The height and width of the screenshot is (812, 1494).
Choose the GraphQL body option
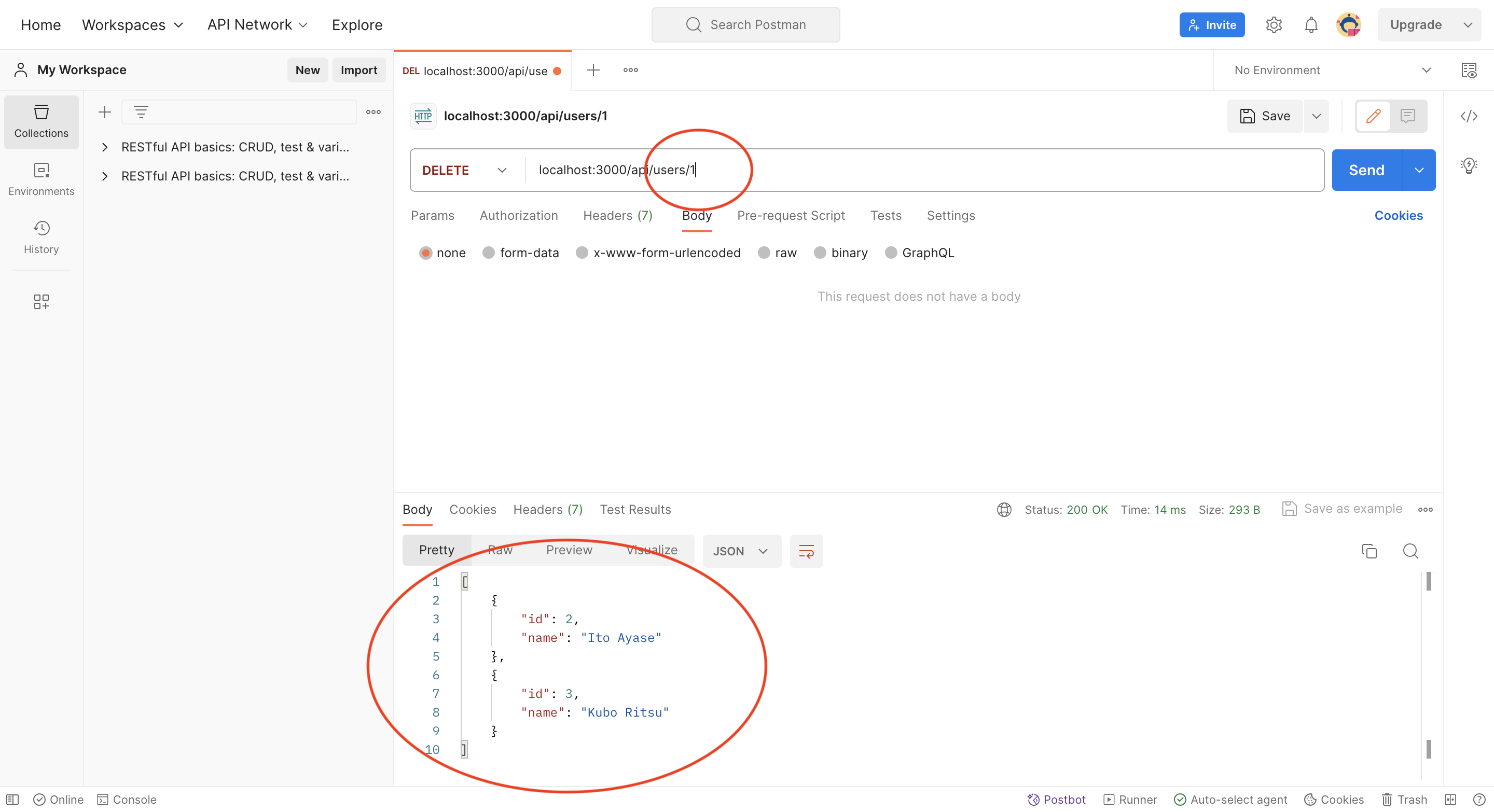(919, 253)
